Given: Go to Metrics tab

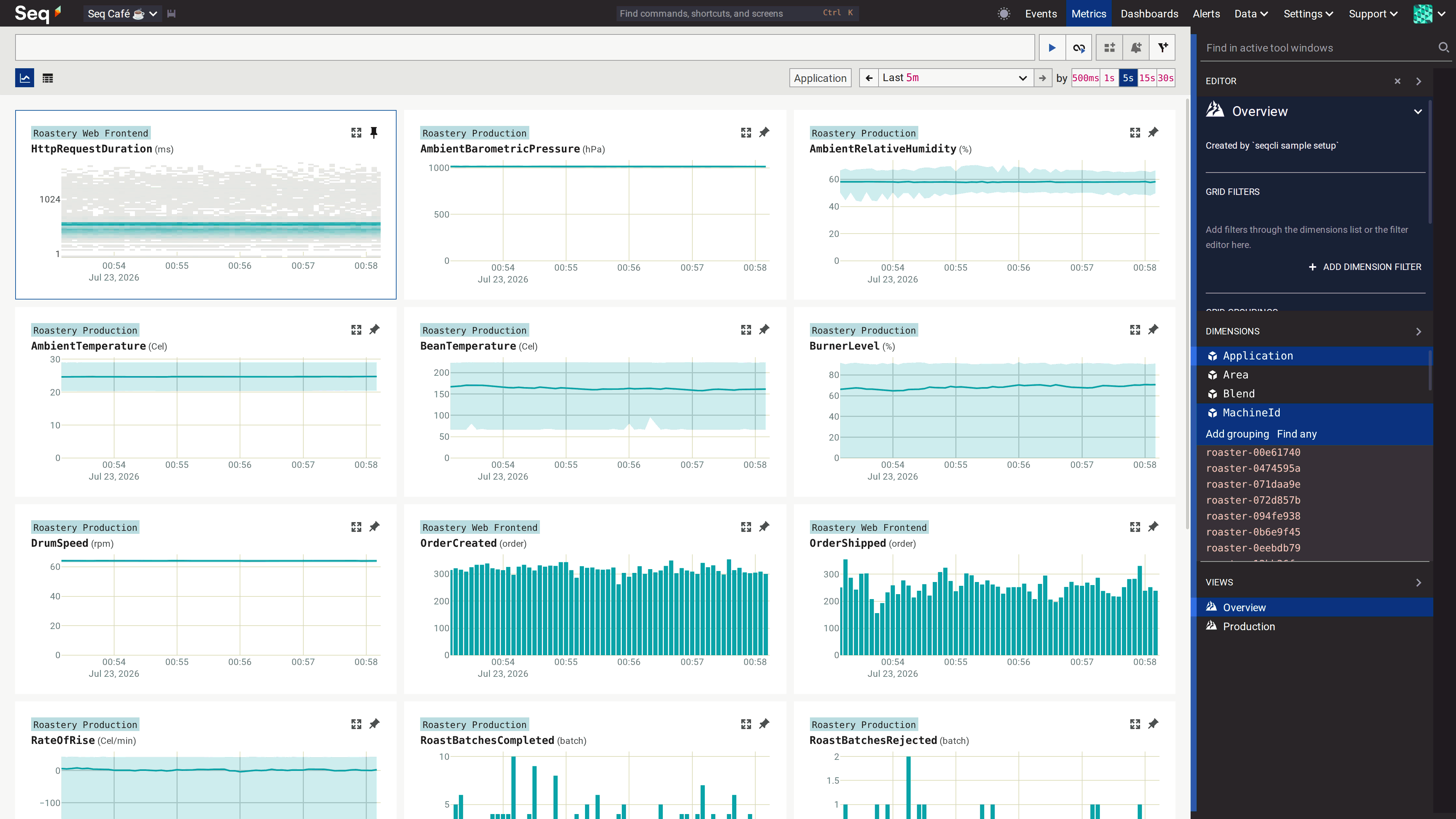Looking at the screenshot, I should (x=1089, y=14).
